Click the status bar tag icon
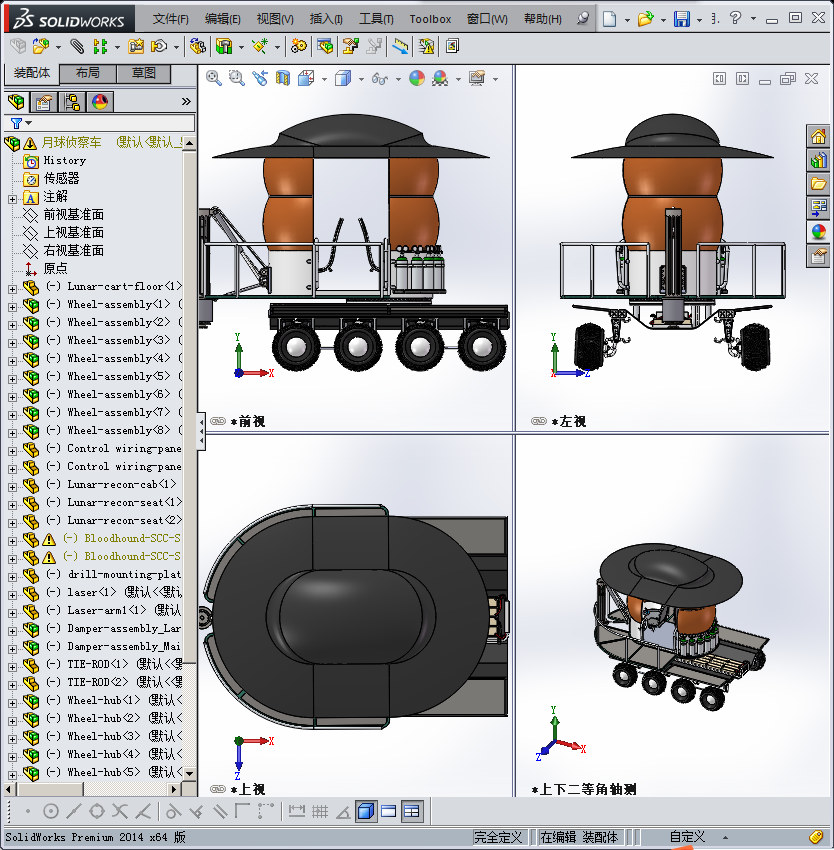The image size is (834, 850). [816, 837]
